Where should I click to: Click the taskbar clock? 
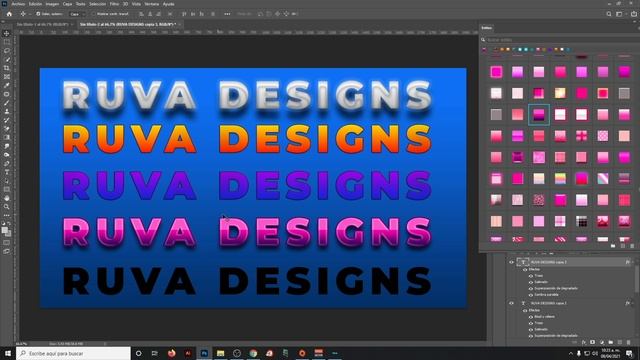pyautogui.click(x=611, y=353)
